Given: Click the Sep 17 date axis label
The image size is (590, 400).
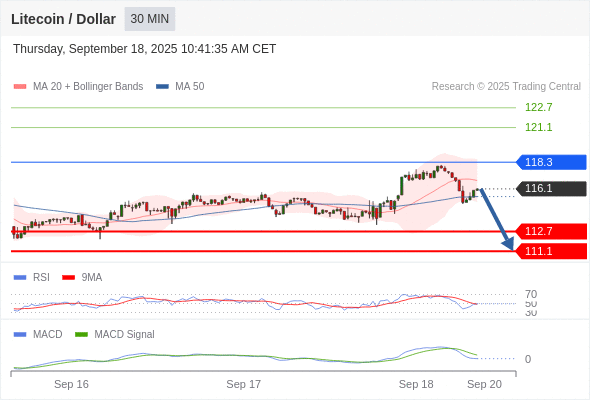Looking at the screenshot, I should point(243,384).
